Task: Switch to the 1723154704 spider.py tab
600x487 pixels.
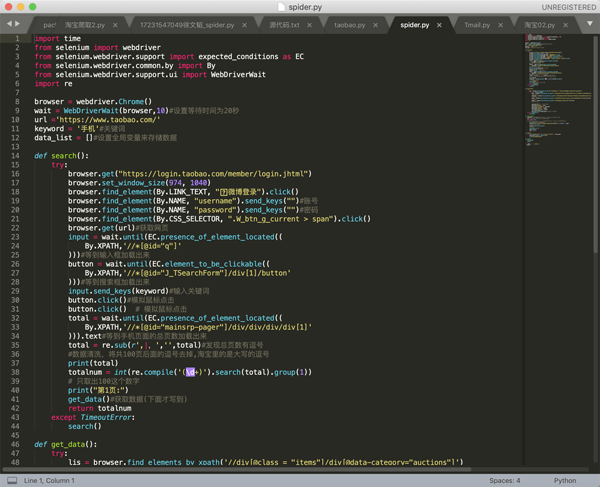Action: click(187, 25)
